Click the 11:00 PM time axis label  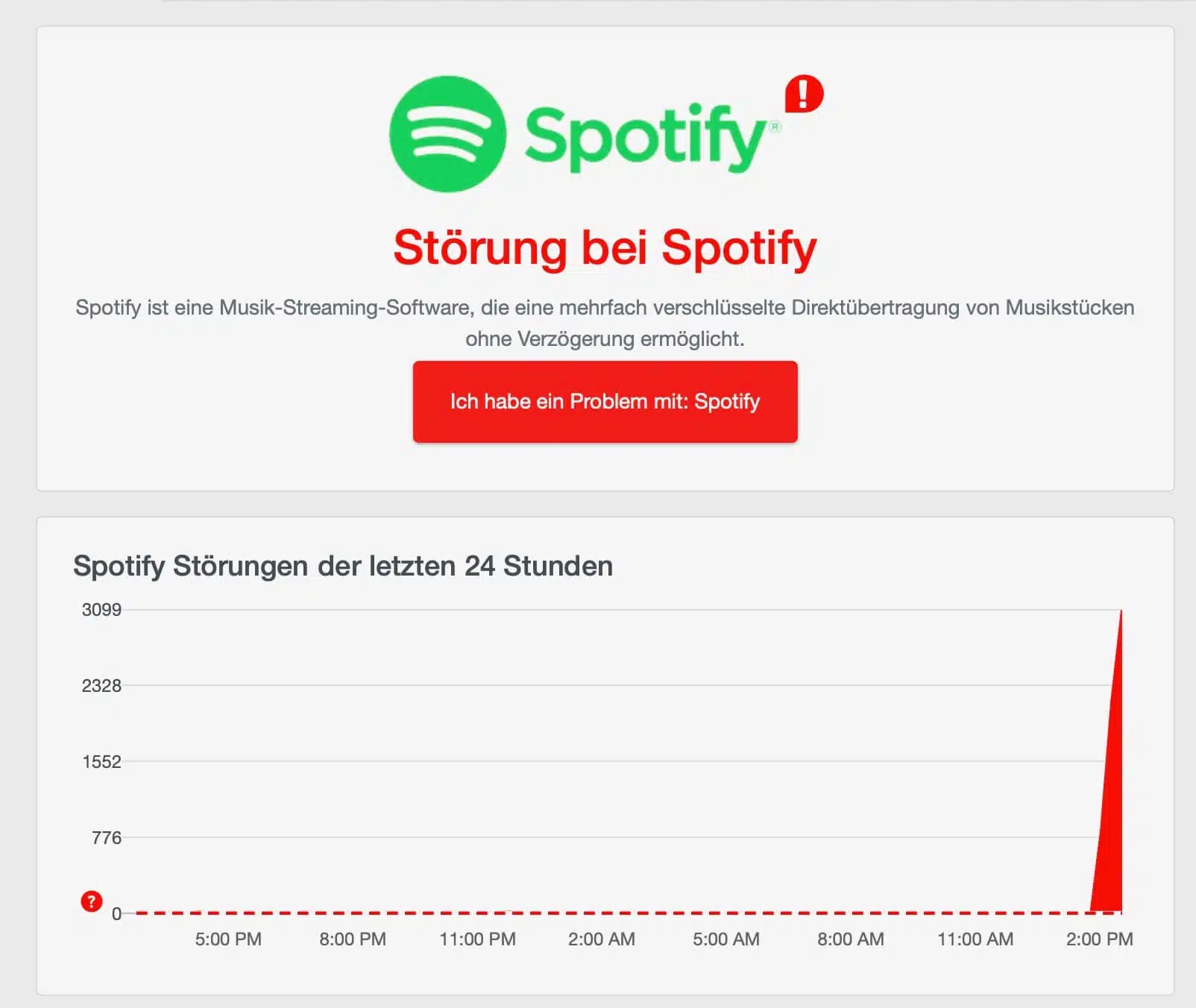(x=477, y=939)
